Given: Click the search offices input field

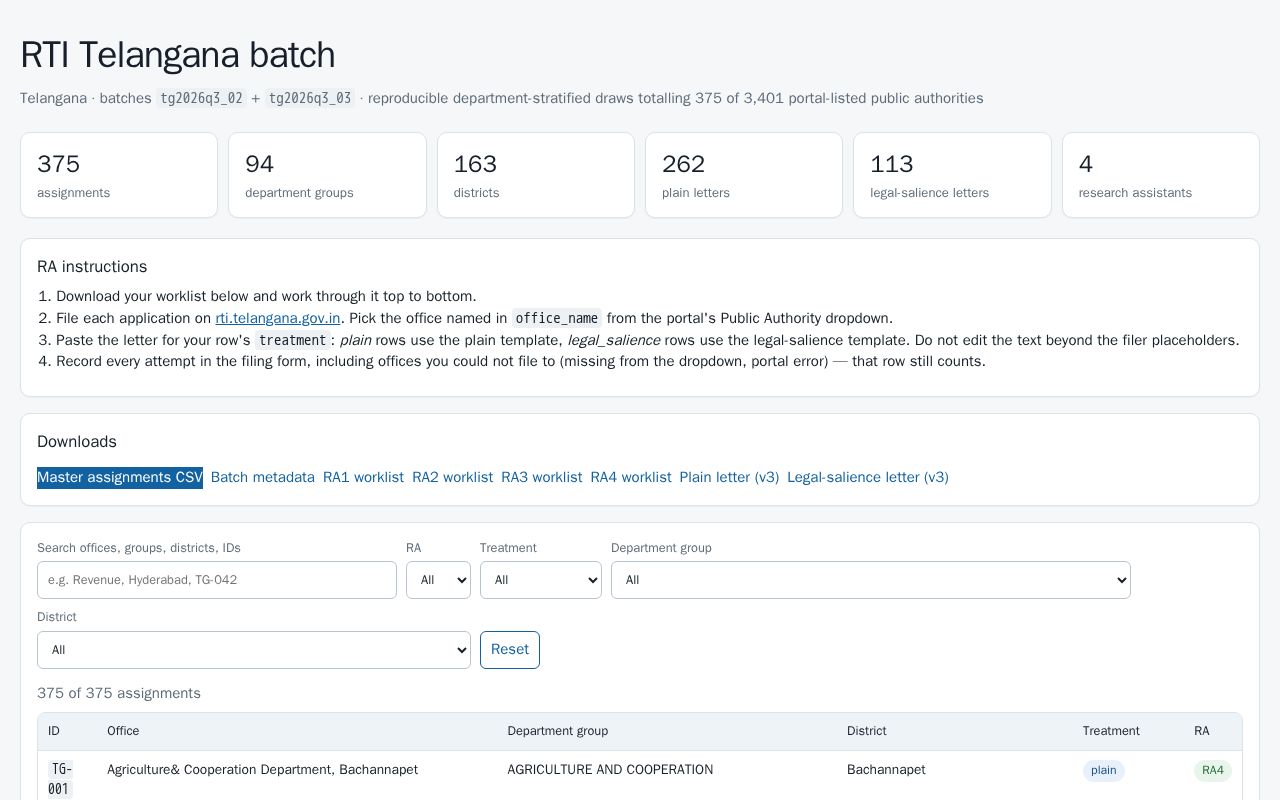Looking at the screenshot, I should (217, 580).
